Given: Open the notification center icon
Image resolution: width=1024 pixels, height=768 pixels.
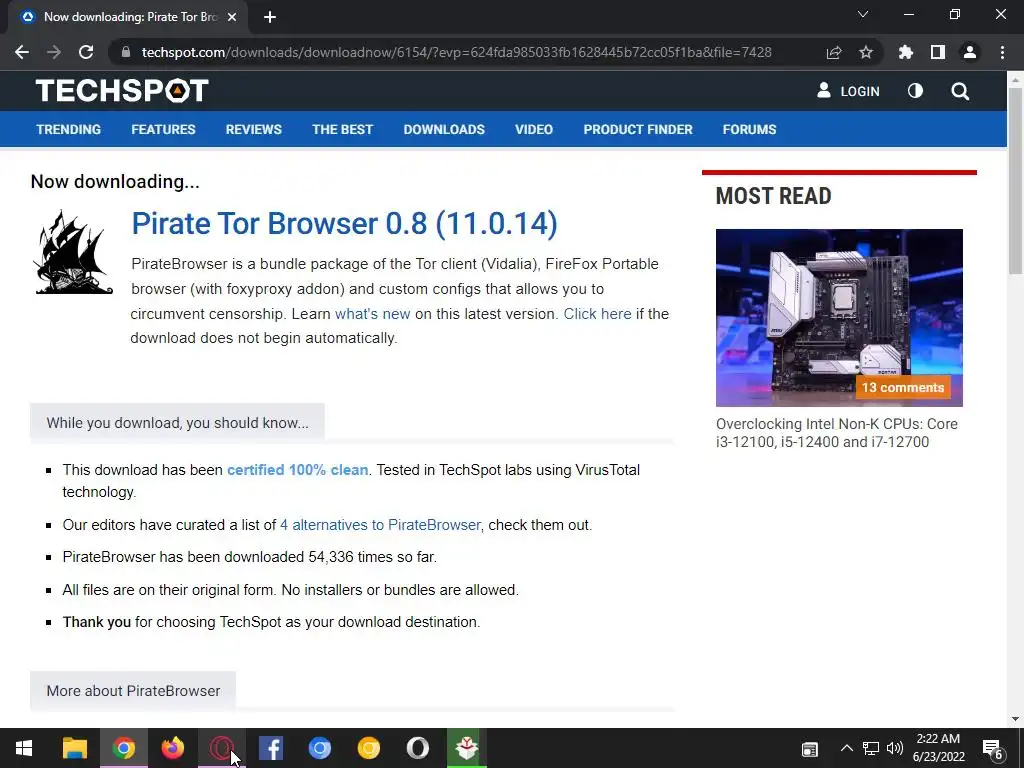Looking at the screenshot, I should click(x=993, y=749).
